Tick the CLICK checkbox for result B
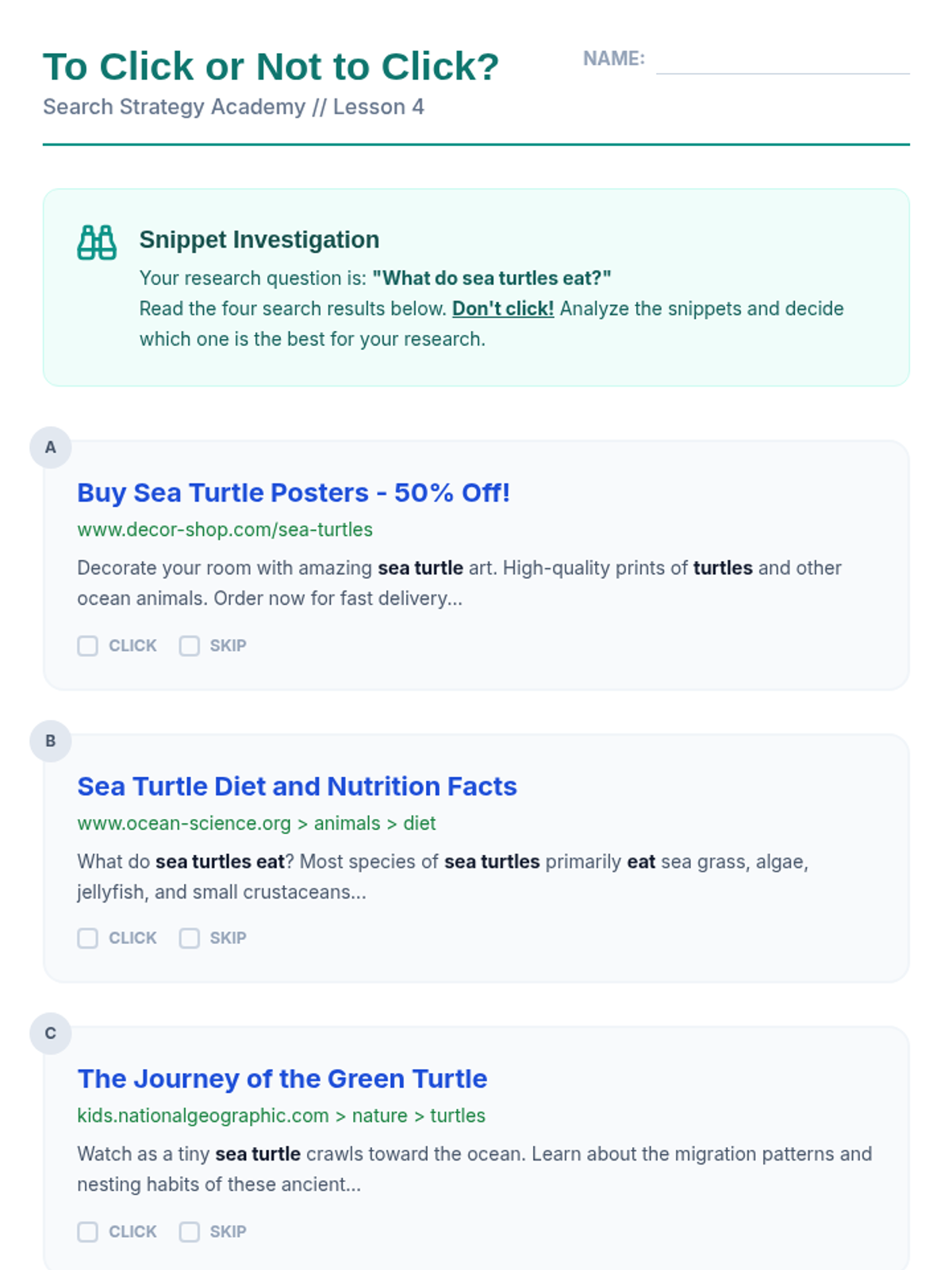 [88, 938]
